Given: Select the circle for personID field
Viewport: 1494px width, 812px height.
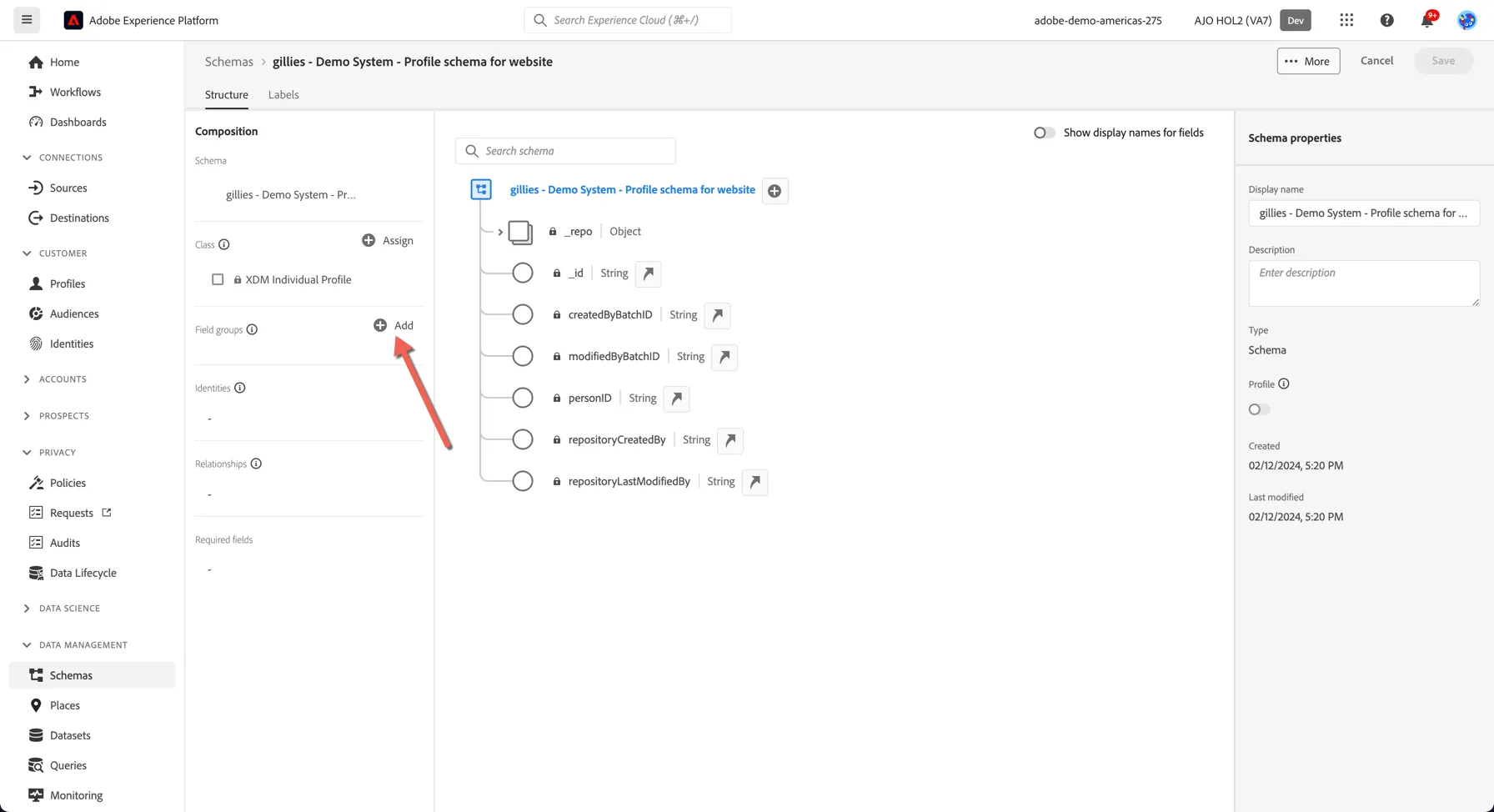Looking at the screenshot, I should click(x=523, y=398).
